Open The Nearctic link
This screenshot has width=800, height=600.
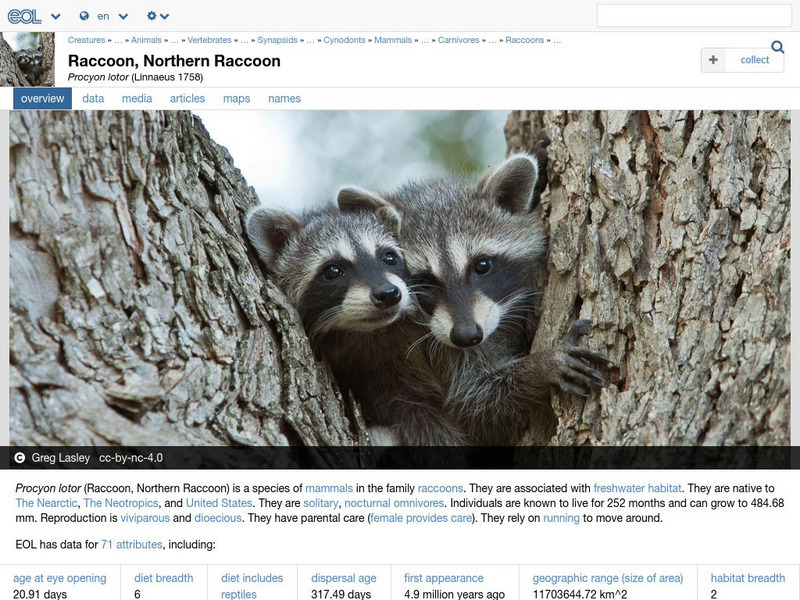point(46,503)
